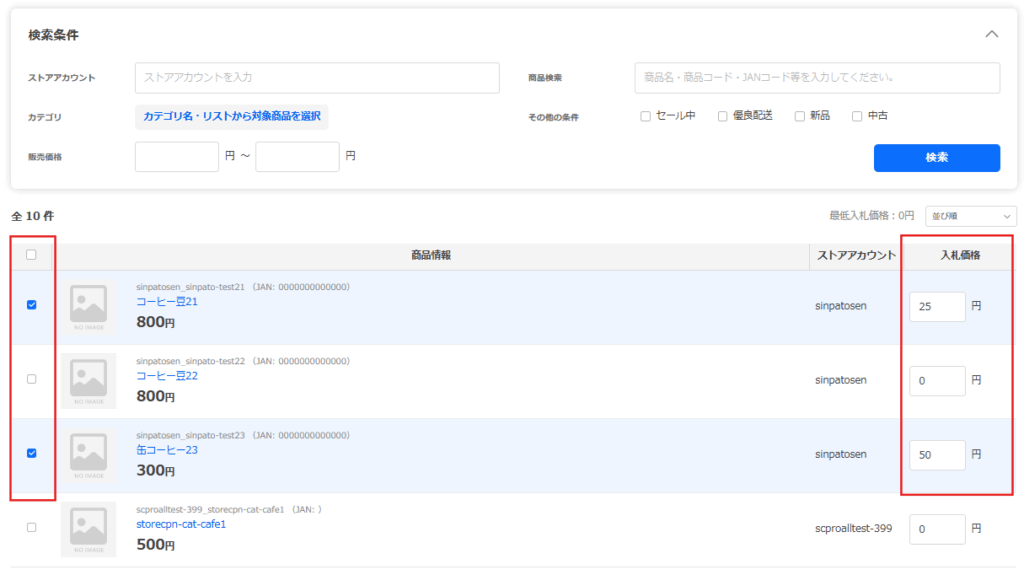The width and height of the screenshot is (1024, 575).
Task: Click the コーヒー豆21 product thumbnail image
Action: click(x=88, y=307)
